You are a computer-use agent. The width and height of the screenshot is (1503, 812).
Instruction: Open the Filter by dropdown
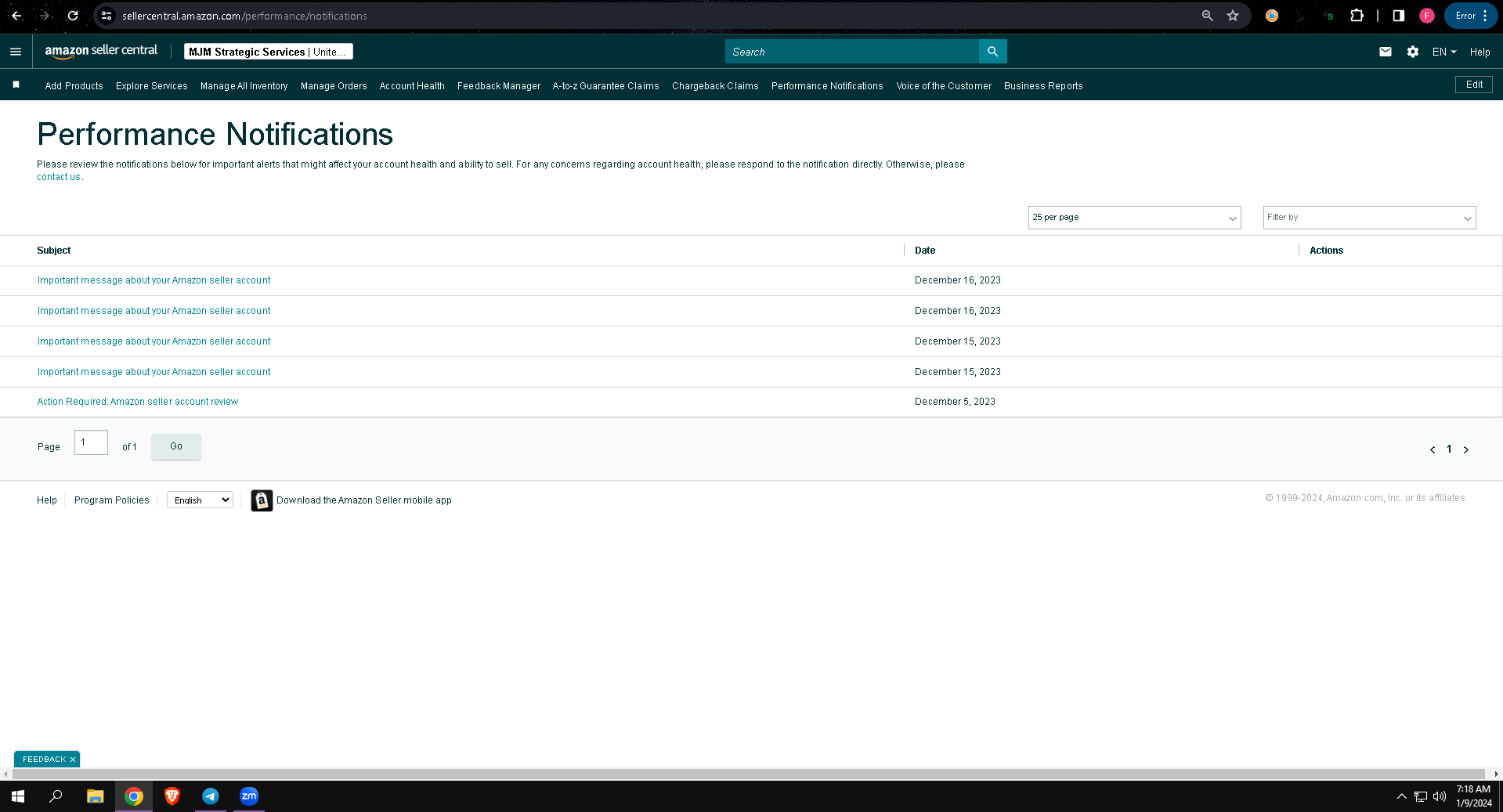(1369, 218)
